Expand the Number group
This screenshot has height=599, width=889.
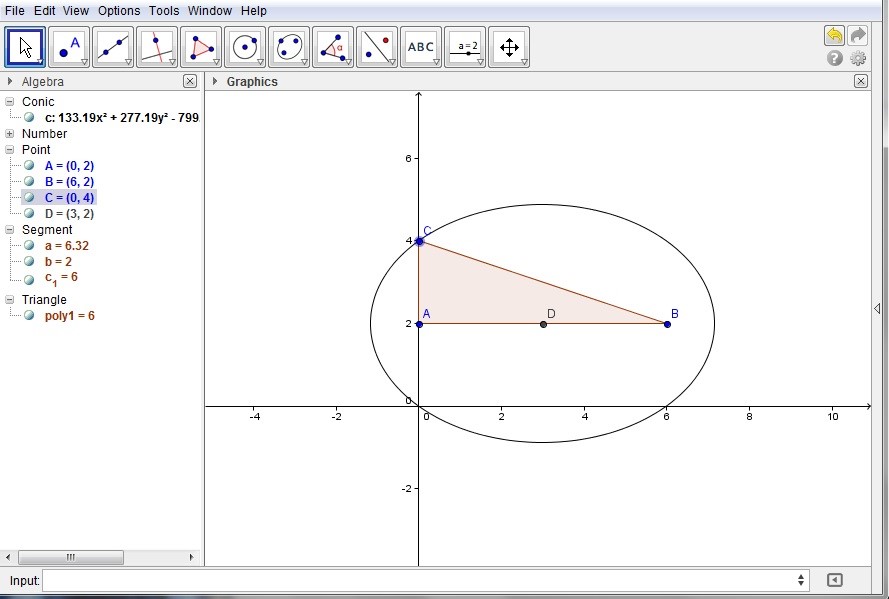click(x=10, y=134)
